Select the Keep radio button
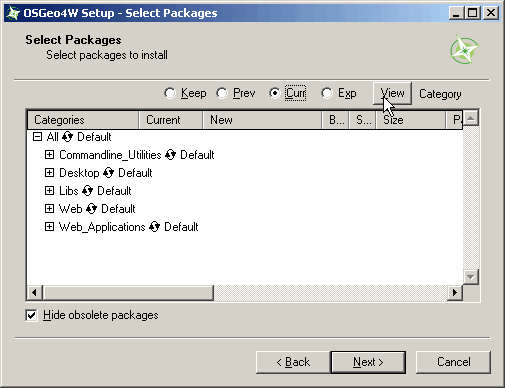Image resolution: width=505 pixels, height=388 pixels. (170, 93)
